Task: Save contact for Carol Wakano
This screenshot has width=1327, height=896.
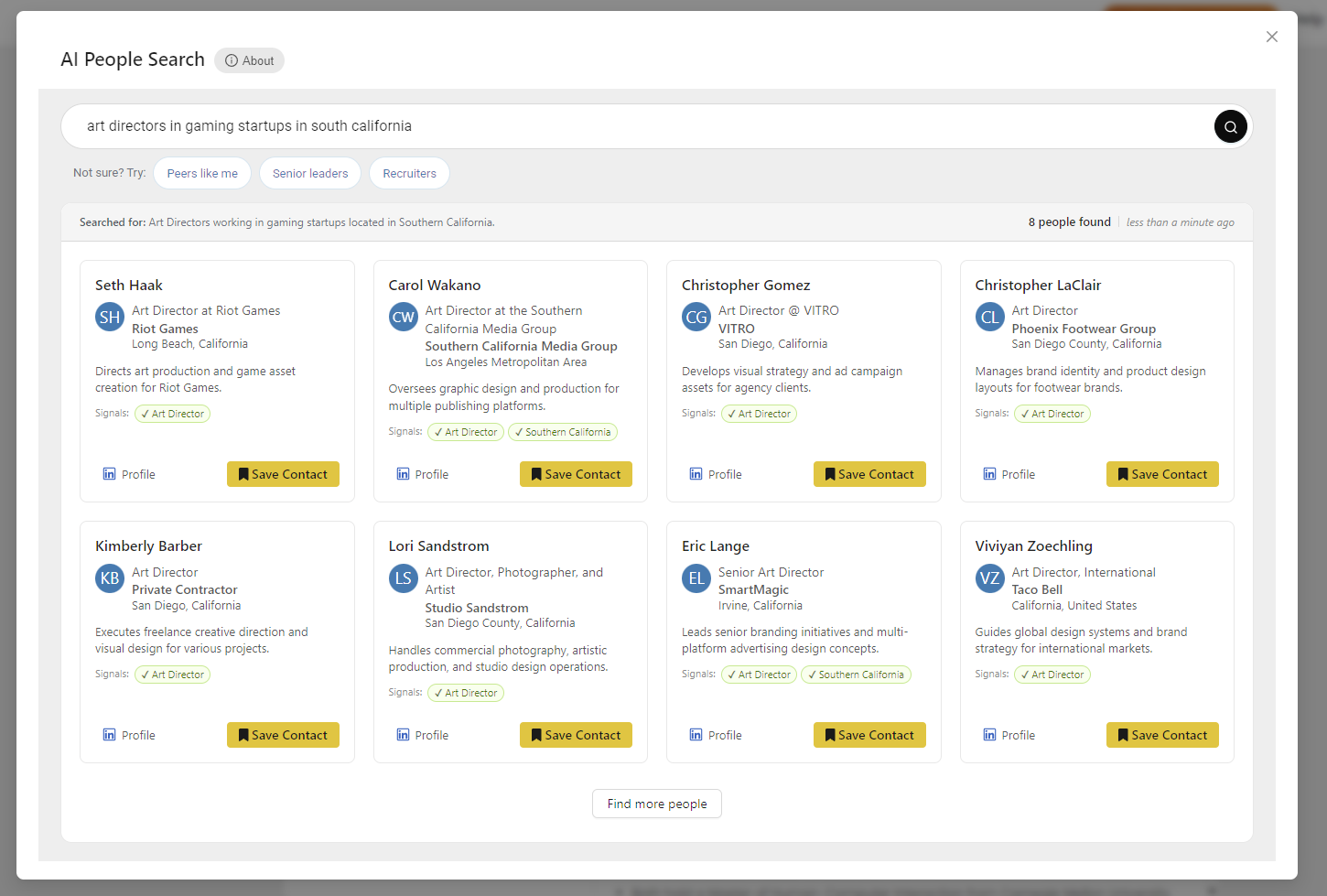Action: point(576,474)
